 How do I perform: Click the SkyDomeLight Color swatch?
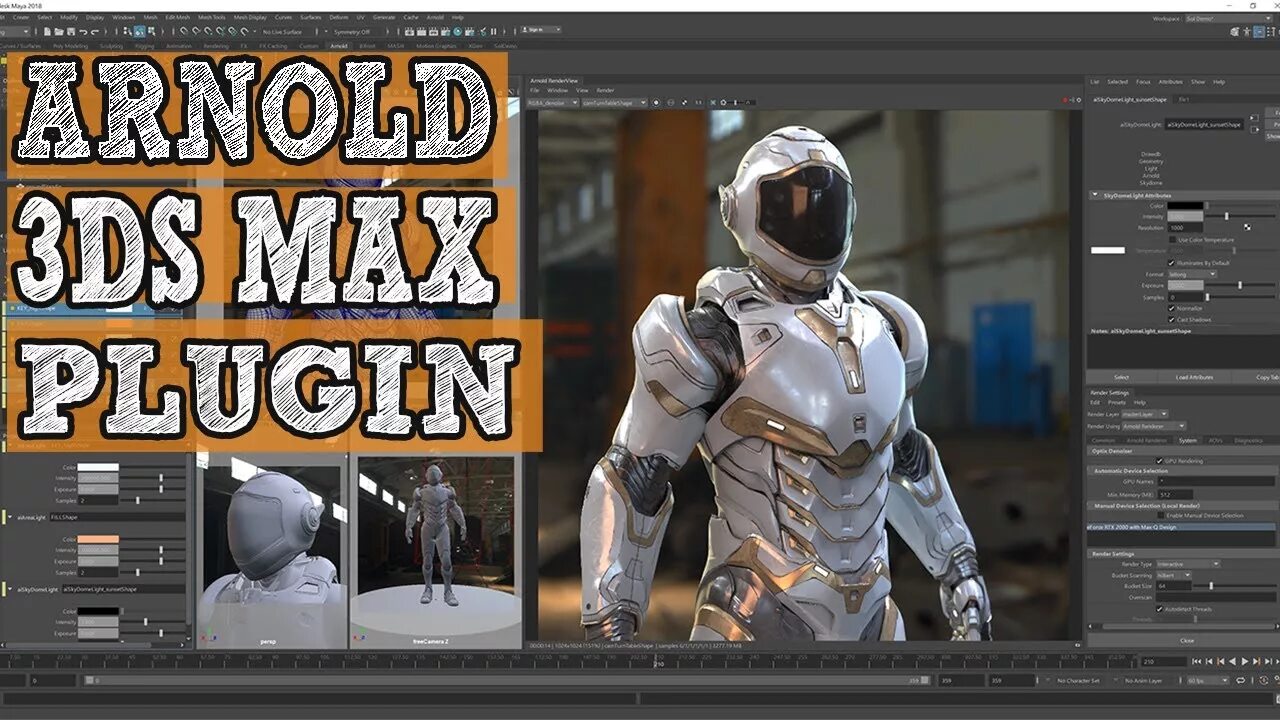tap(1185, 206)
